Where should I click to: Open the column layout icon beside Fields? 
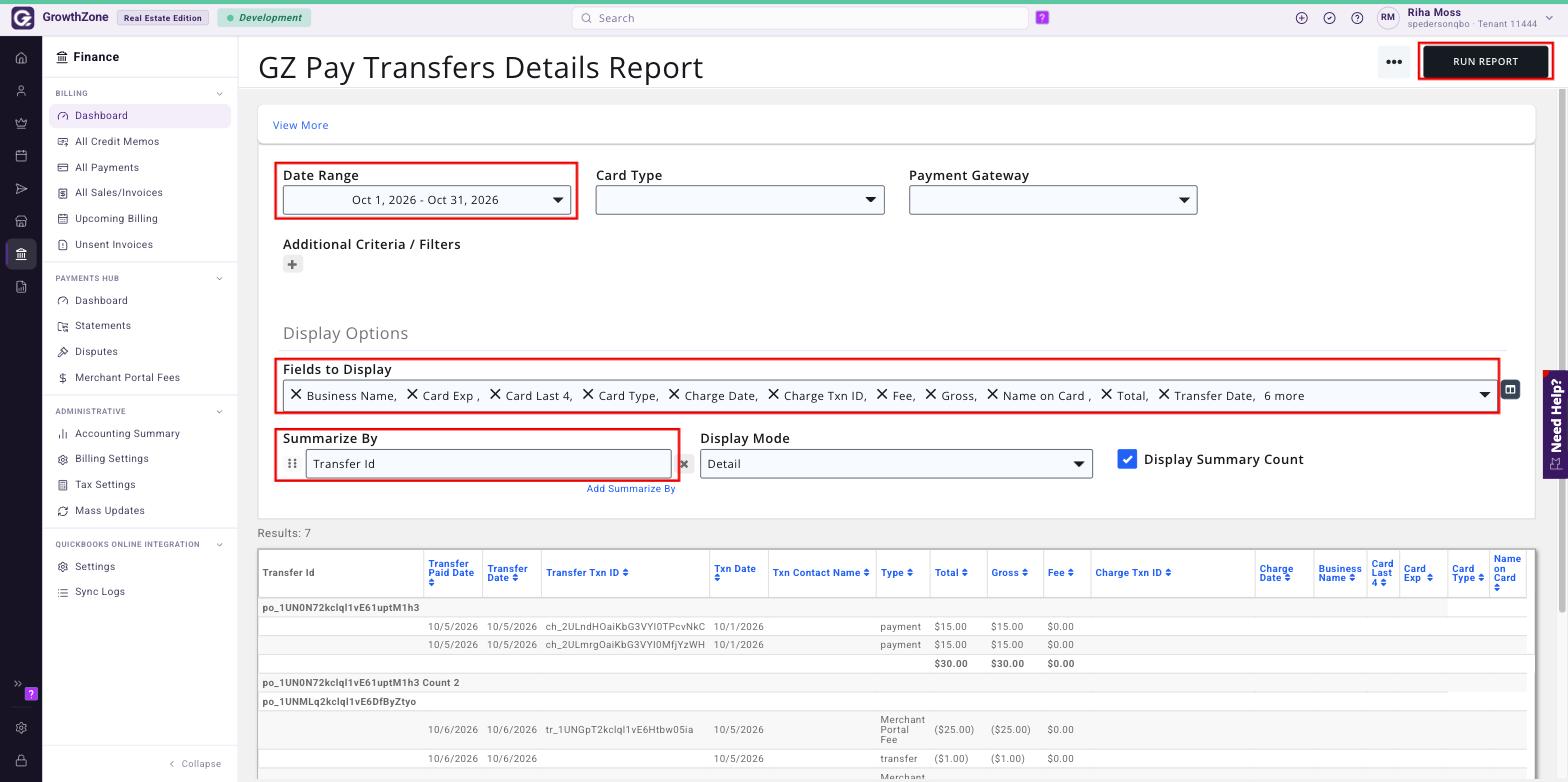(x=1510, y=390)
